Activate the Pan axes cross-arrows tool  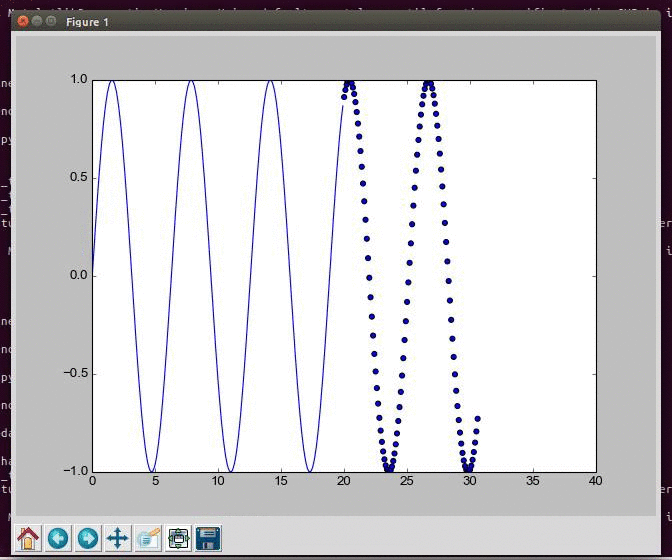(x=118, y=538)
